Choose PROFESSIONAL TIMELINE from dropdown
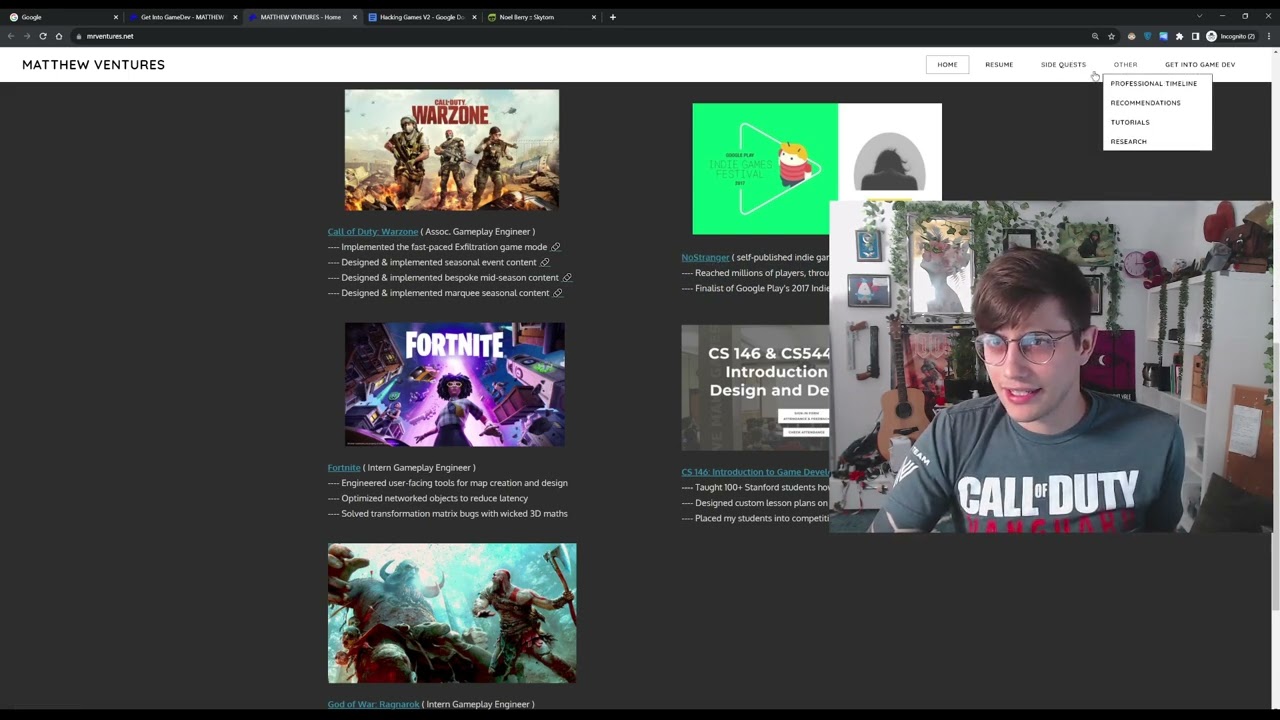1280x720 pixels. (x=1154, y=84)
